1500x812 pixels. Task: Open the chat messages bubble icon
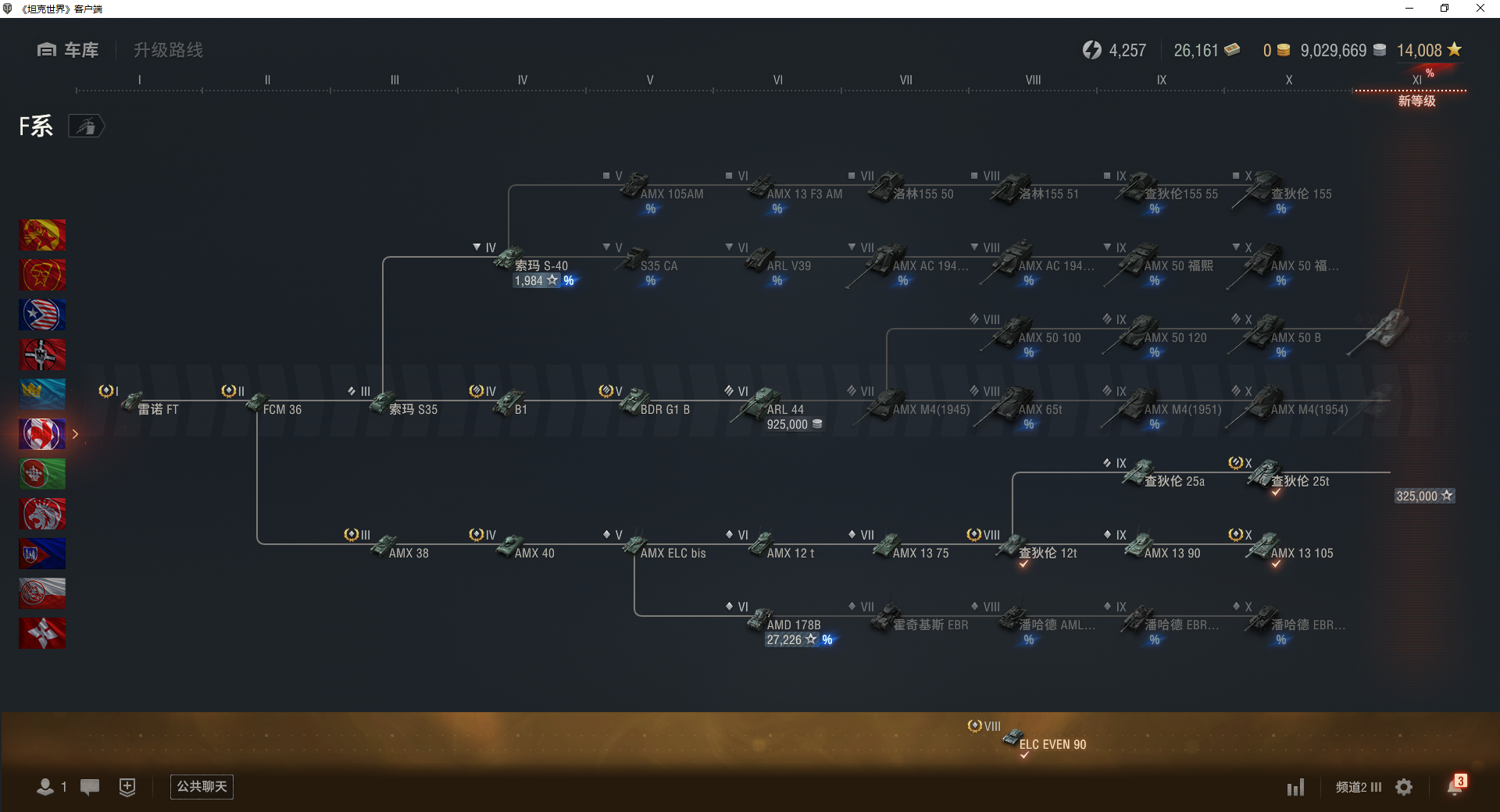click(x=90, y=787)
